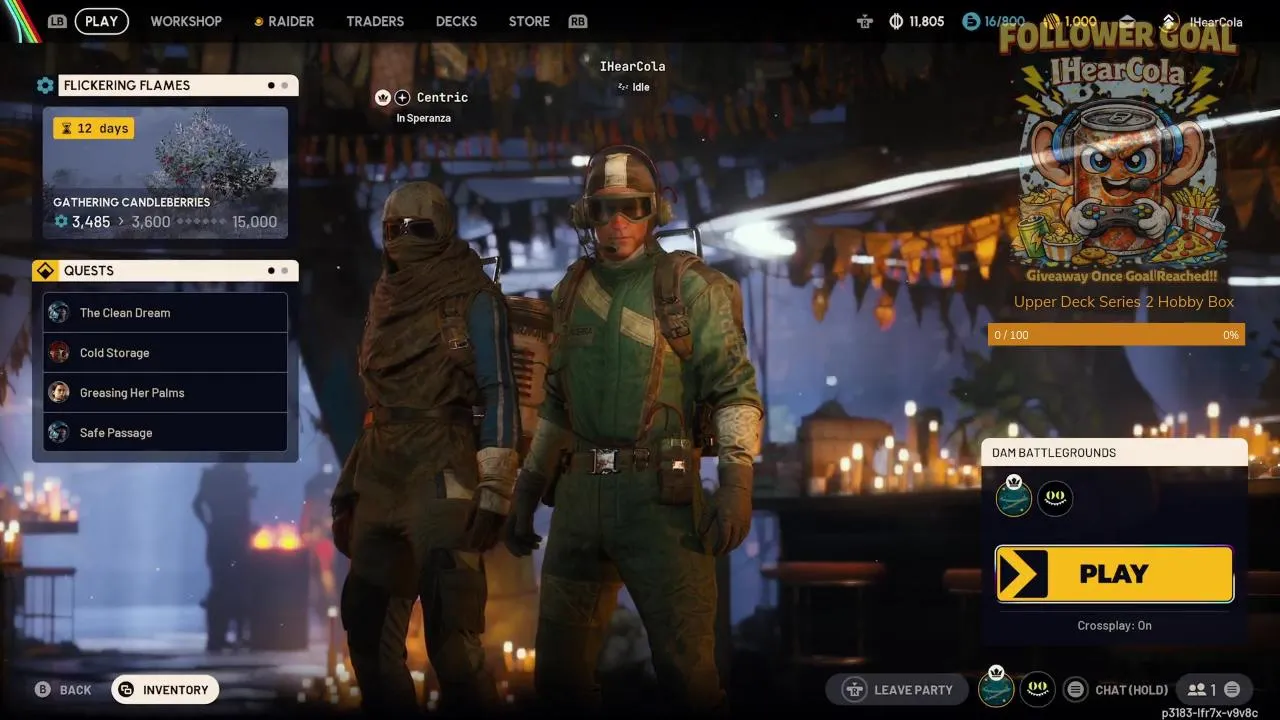
Task: Click the leader avatar in Dam Battlegrounds panel
Action: click(1014, 497)
